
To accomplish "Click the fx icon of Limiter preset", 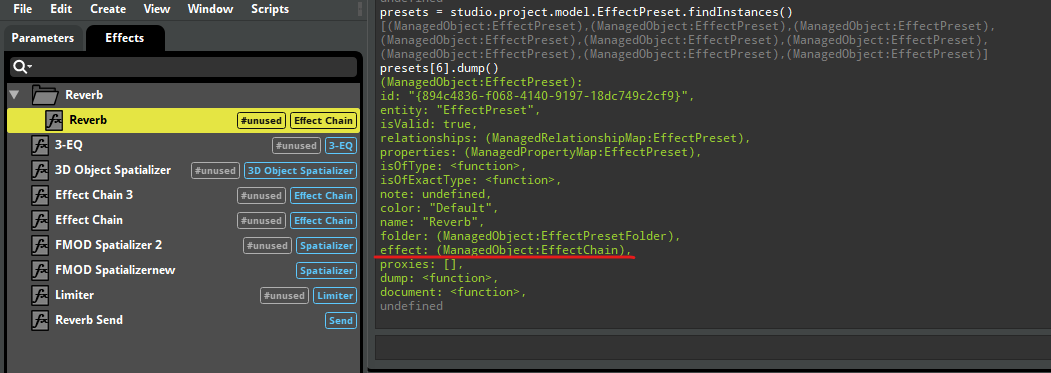I will (x=40, y=295).
